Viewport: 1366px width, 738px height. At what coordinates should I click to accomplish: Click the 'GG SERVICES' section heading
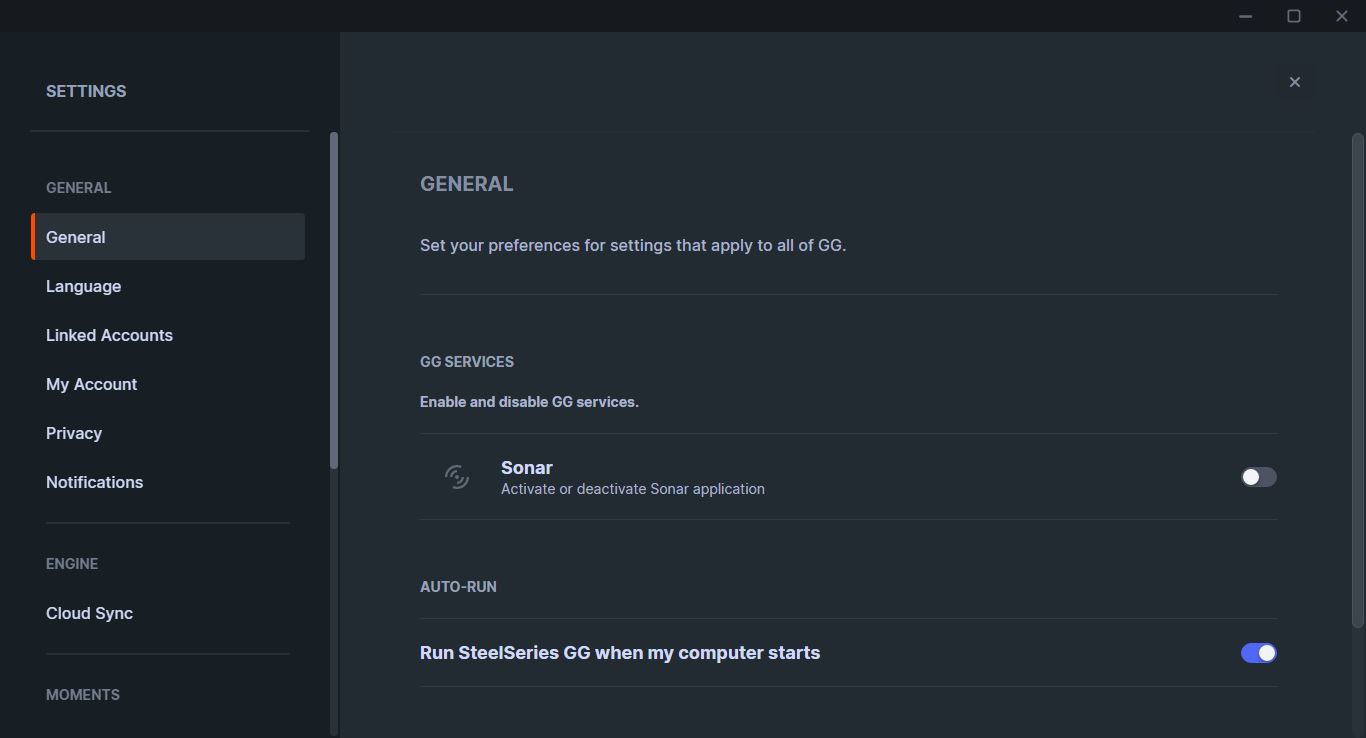tap(467, 362)
